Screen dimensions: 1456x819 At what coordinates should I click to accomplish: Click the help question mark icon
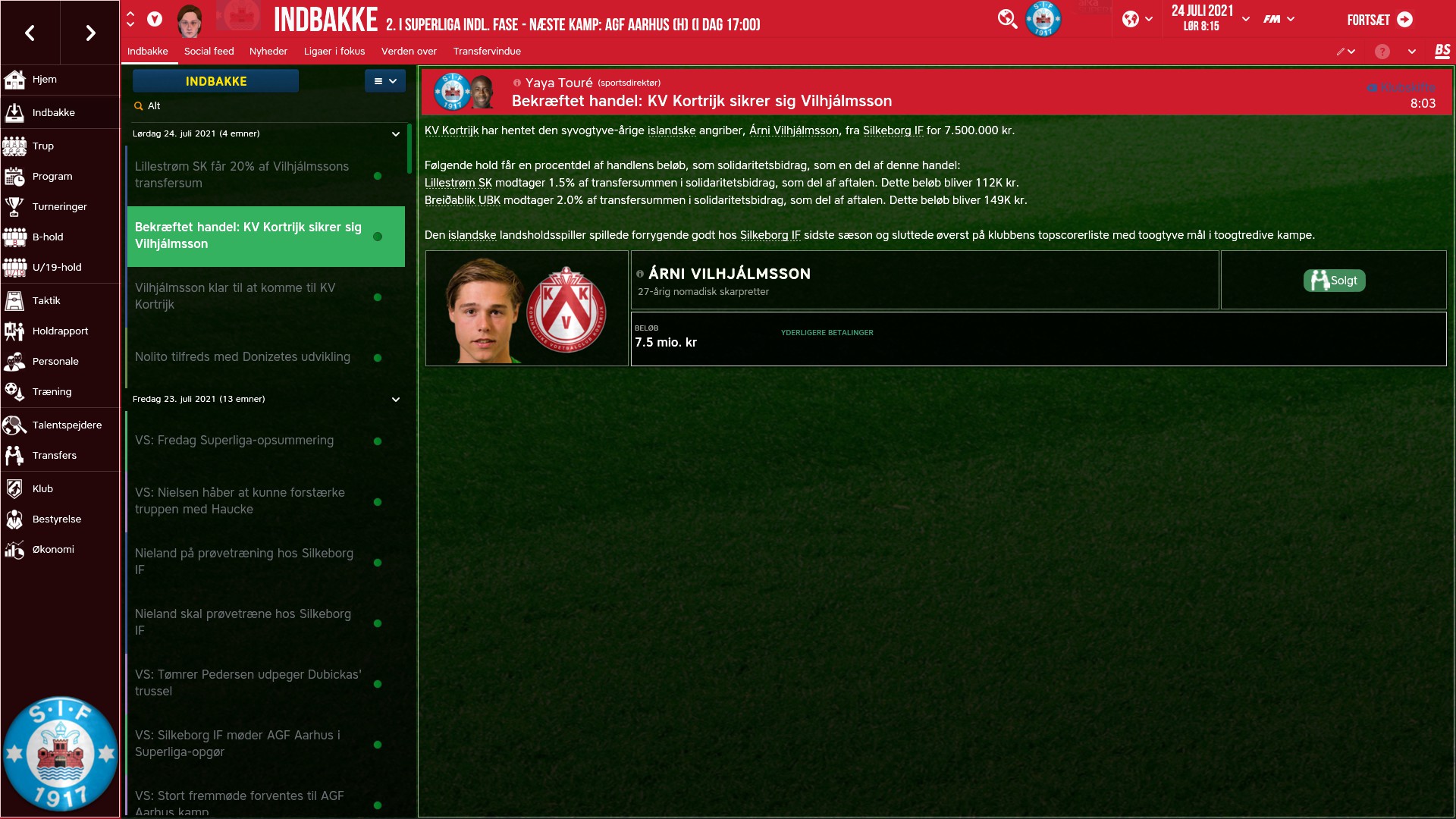click(1382, 52)
